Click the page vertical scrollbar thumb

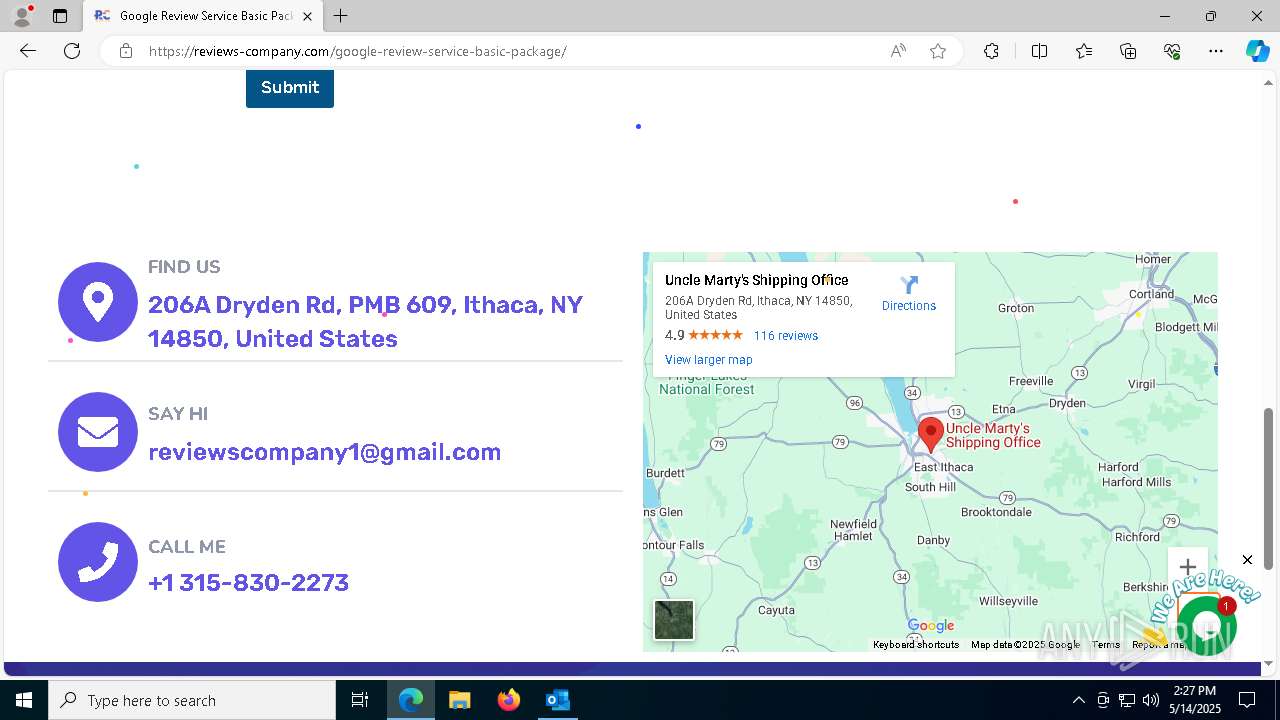click(1269, 488)
